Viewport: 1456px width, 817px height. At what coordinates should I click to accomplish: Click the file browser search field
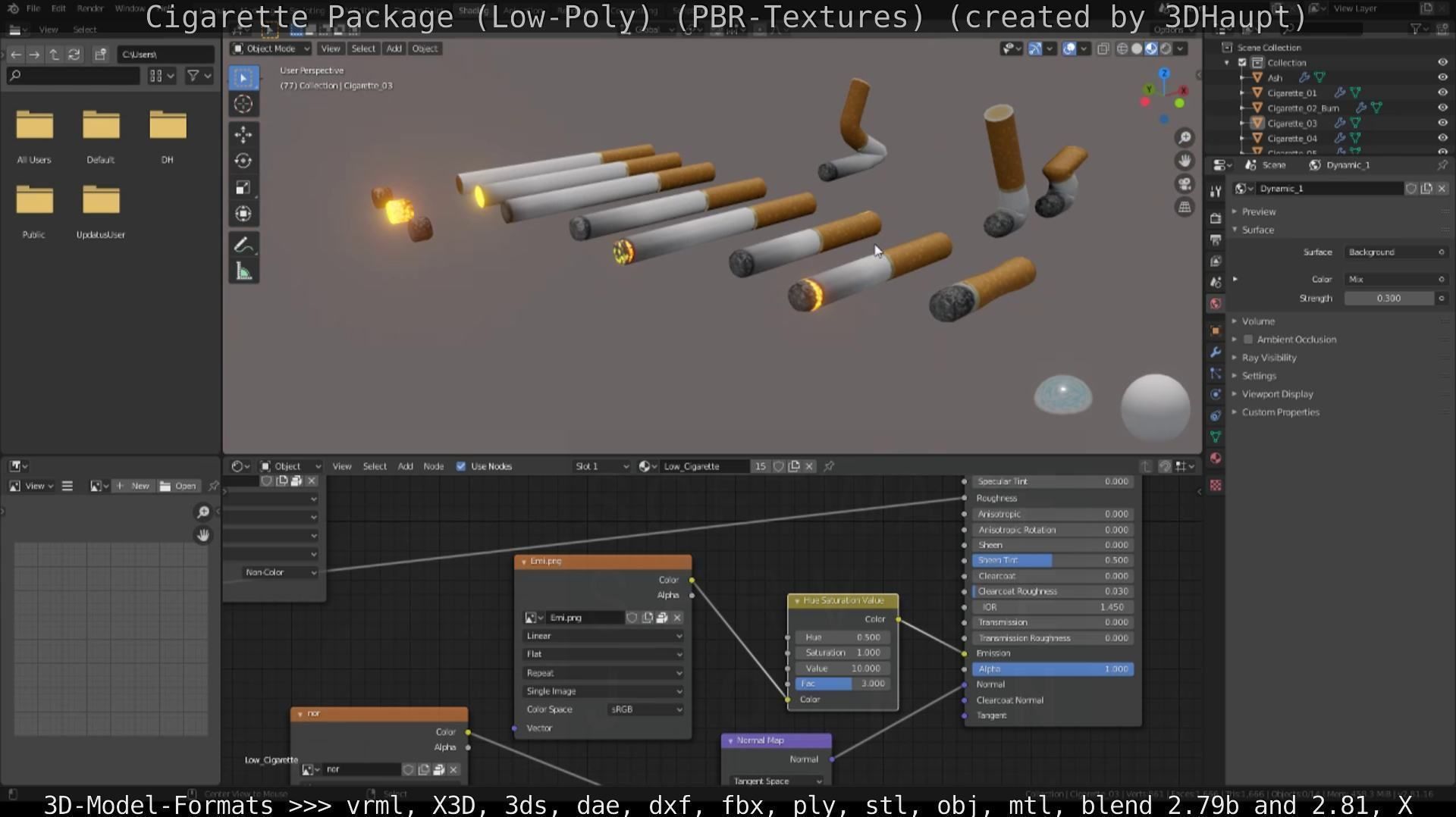[x=74, y=76]
